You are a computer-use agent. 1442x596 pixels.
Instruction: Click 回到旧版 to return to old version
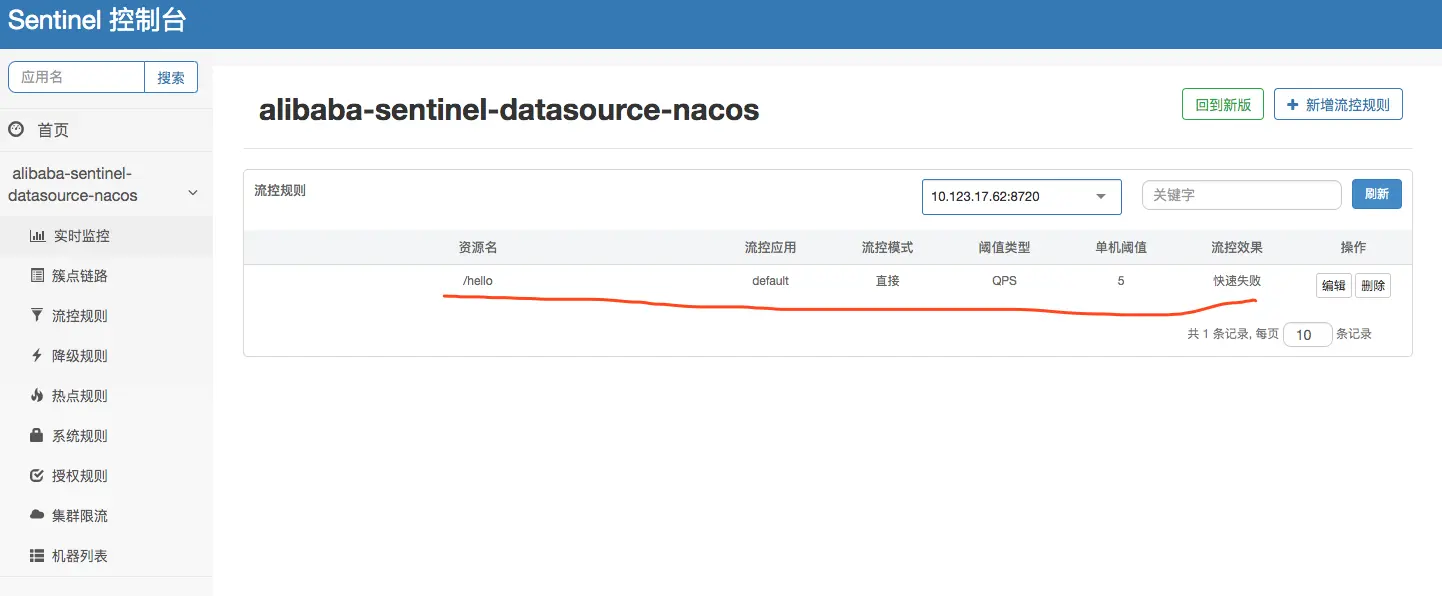1223,103
